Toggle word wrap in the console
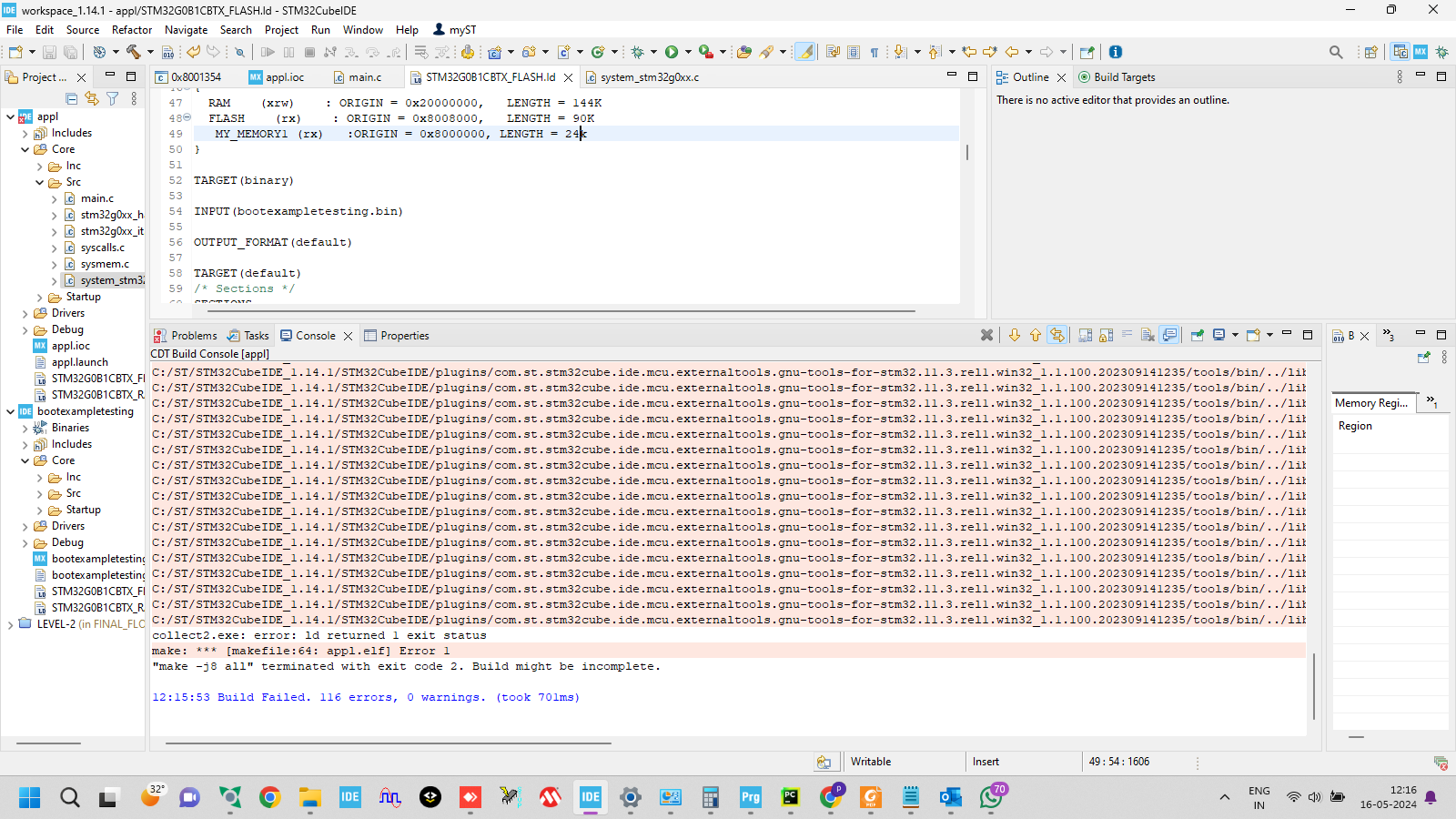 tap(1058, 335)
